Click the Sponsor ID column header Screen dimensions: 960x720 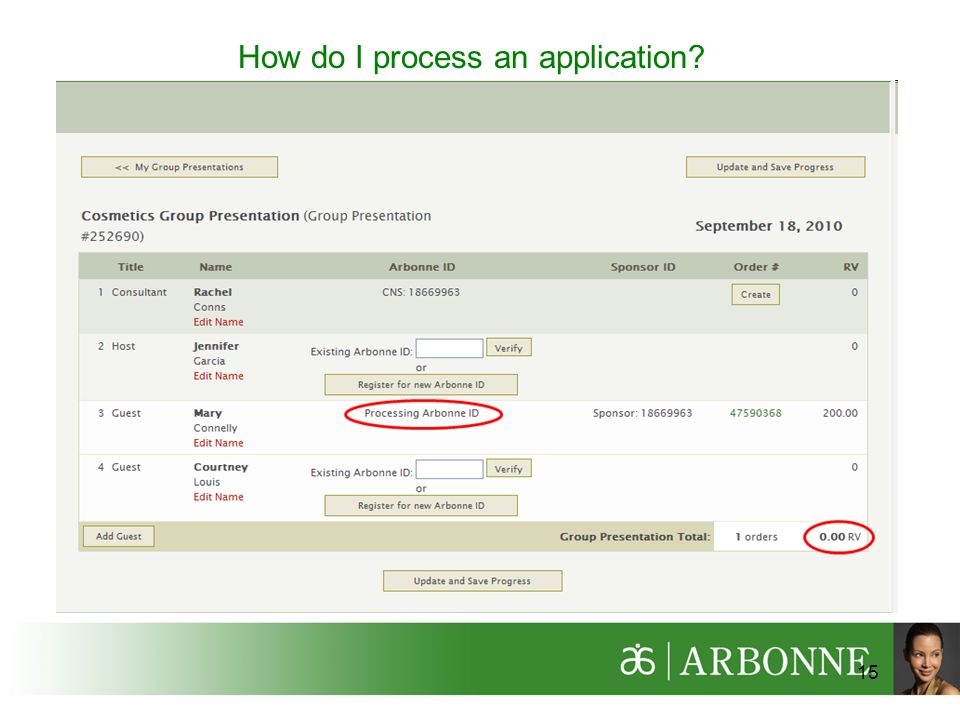[643, 267]
